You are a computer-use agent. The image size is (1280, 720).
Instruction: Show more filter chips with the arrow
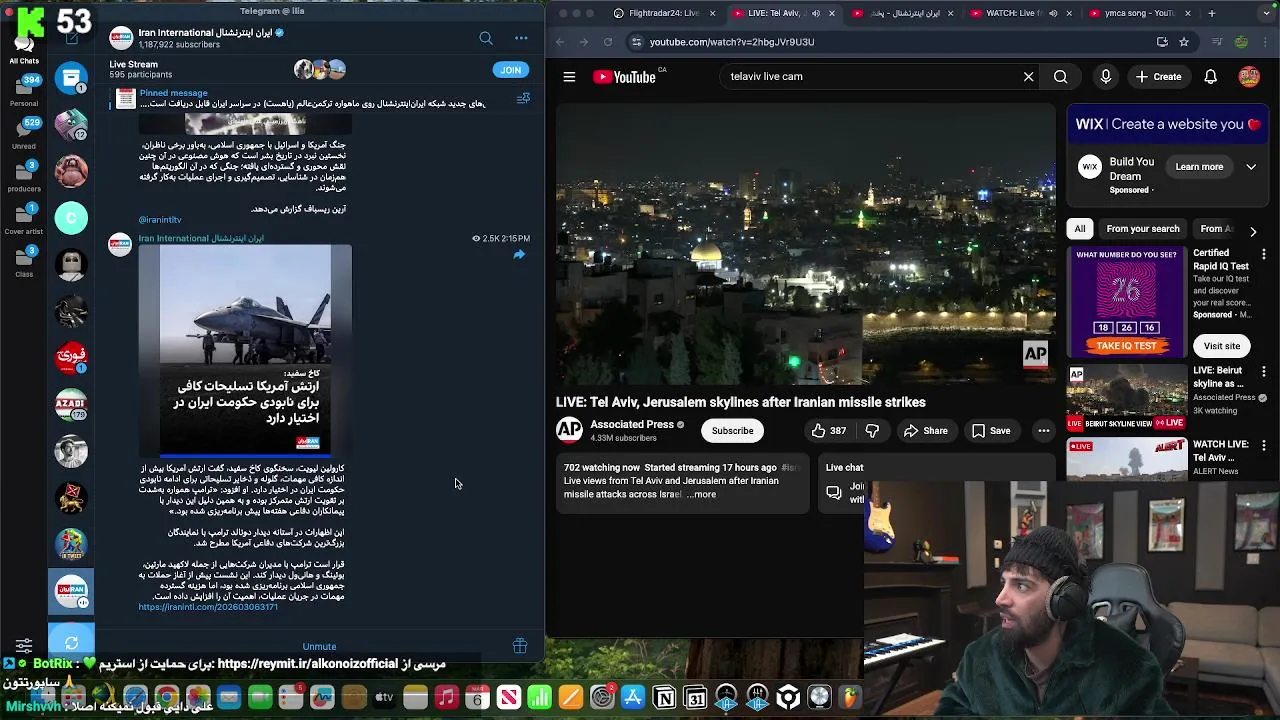(x=1253, y=231)
